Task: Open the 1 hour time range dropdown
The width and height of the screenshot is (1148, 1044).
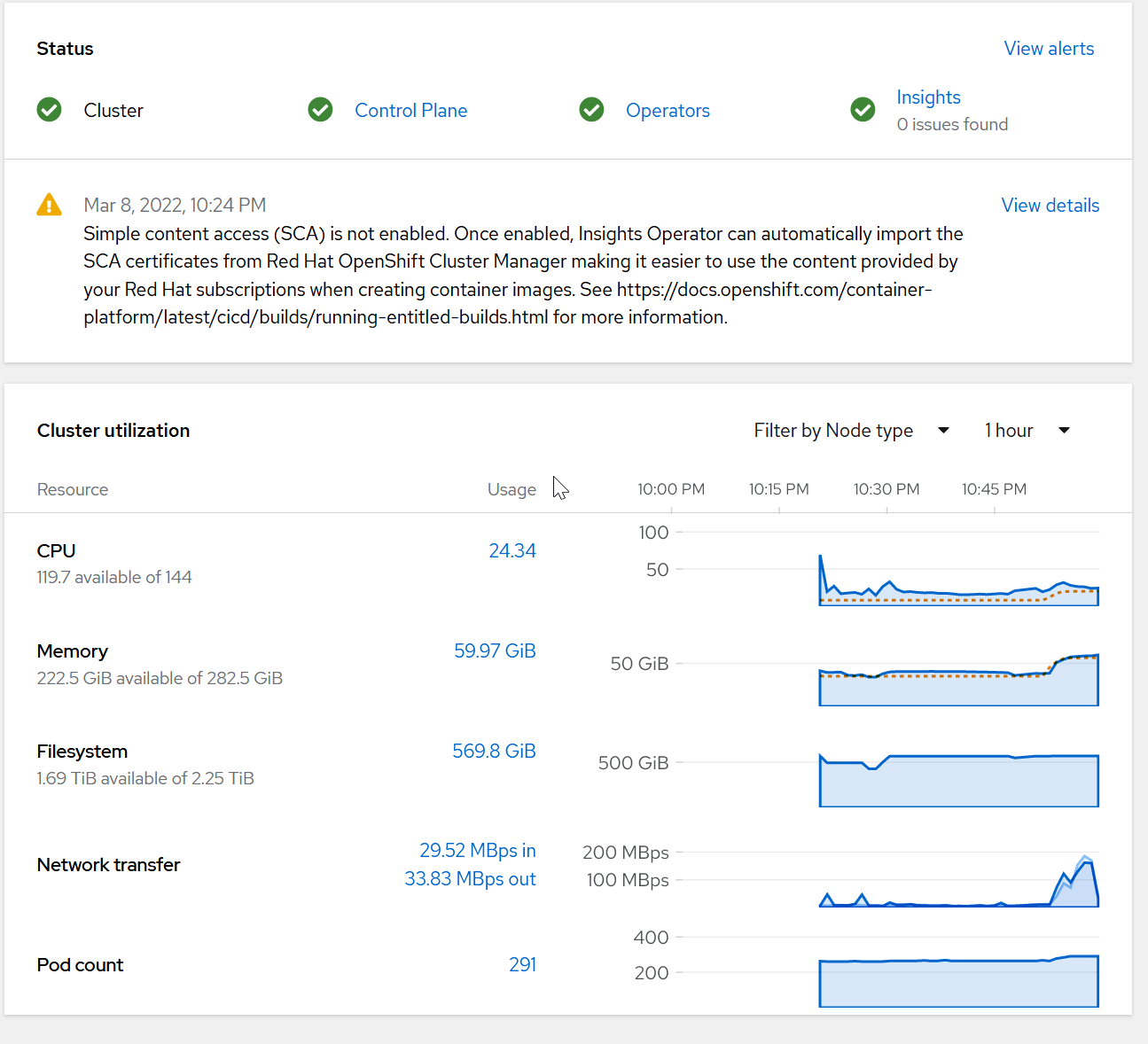Action: click(x=1027, y=431)
